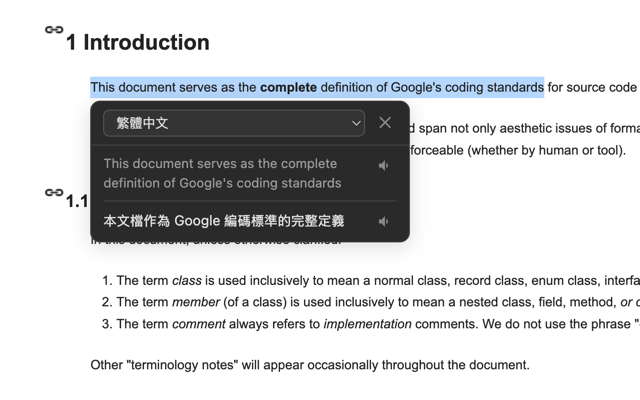Image resolution: width=640 pixels, height=400 pixels.
Task: Click the Other "terminology notes" paragraph
Action: point(309,364)
